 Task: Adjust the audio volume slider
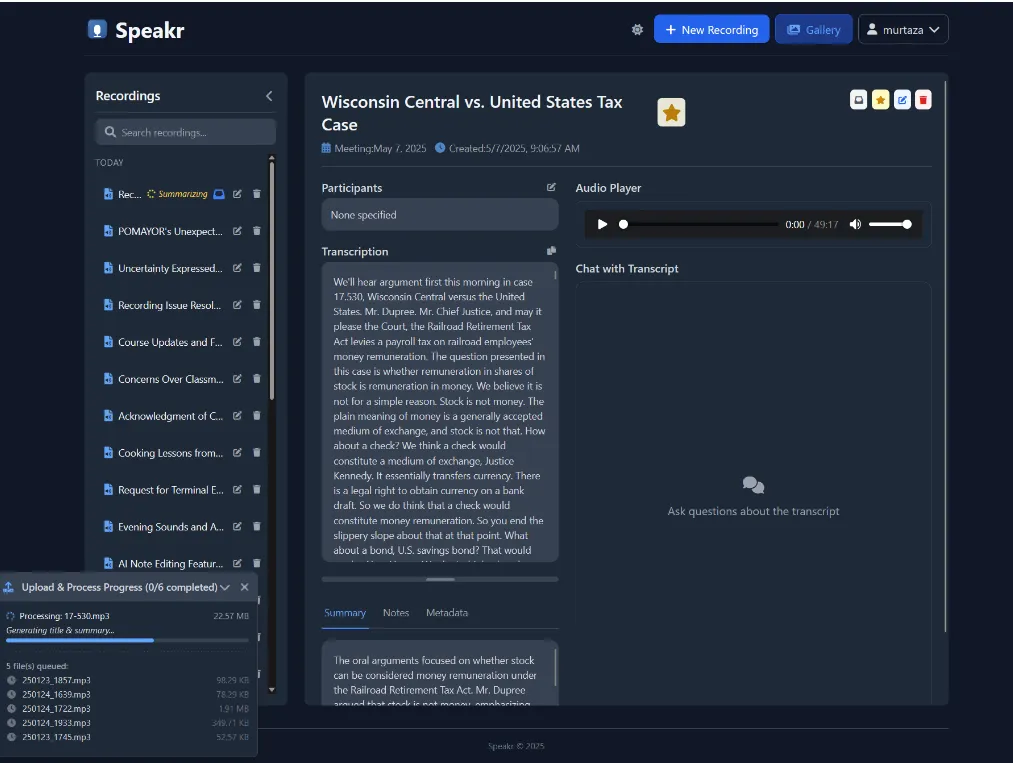(890, 224)
